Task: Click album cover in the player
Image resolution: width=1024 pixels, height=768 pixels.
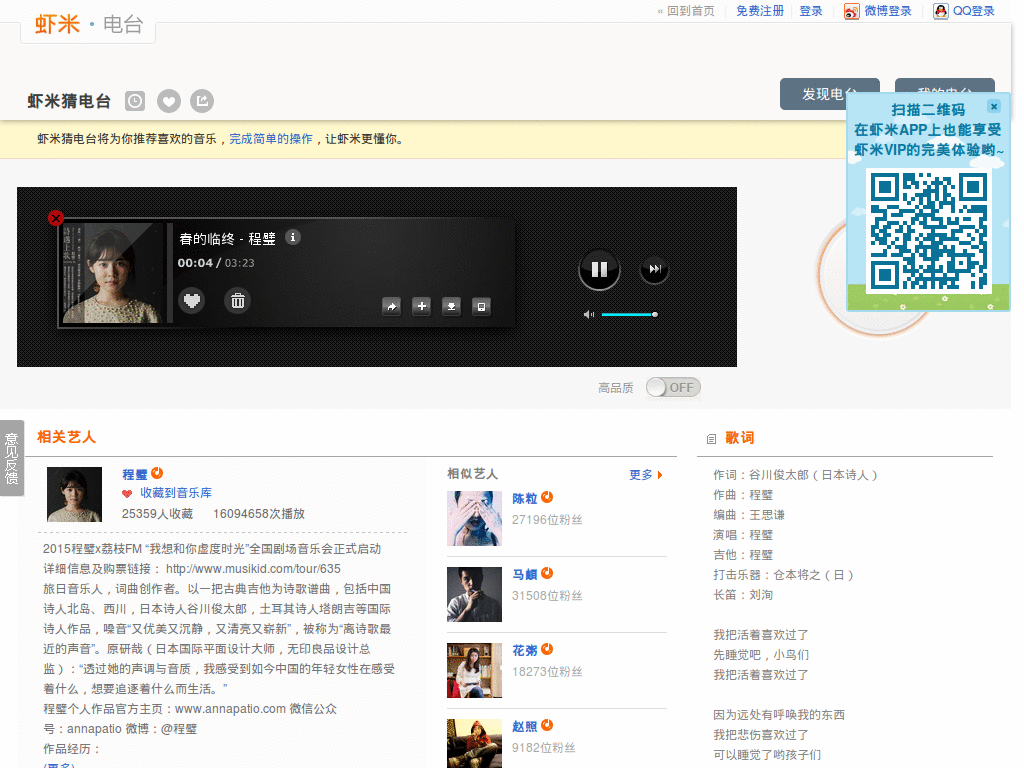Action: 112,273
